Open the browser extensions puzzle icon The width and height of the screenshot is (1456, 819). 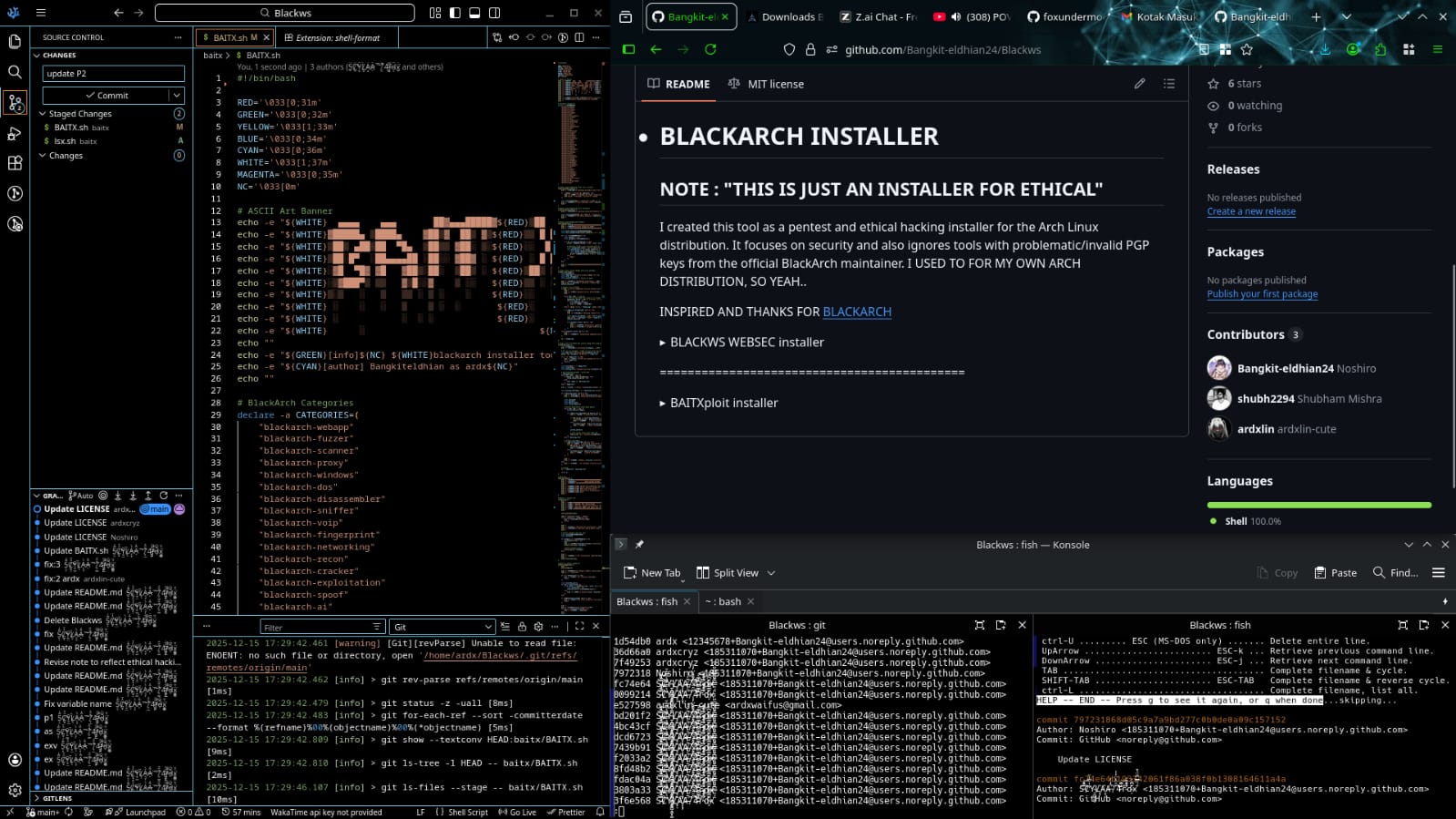click(1380, 49)
